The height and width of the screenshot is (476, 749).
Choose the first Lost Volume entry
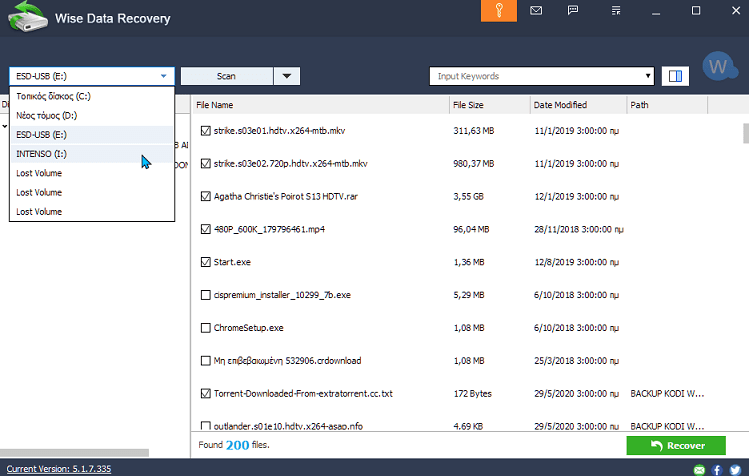coord(92,173)
